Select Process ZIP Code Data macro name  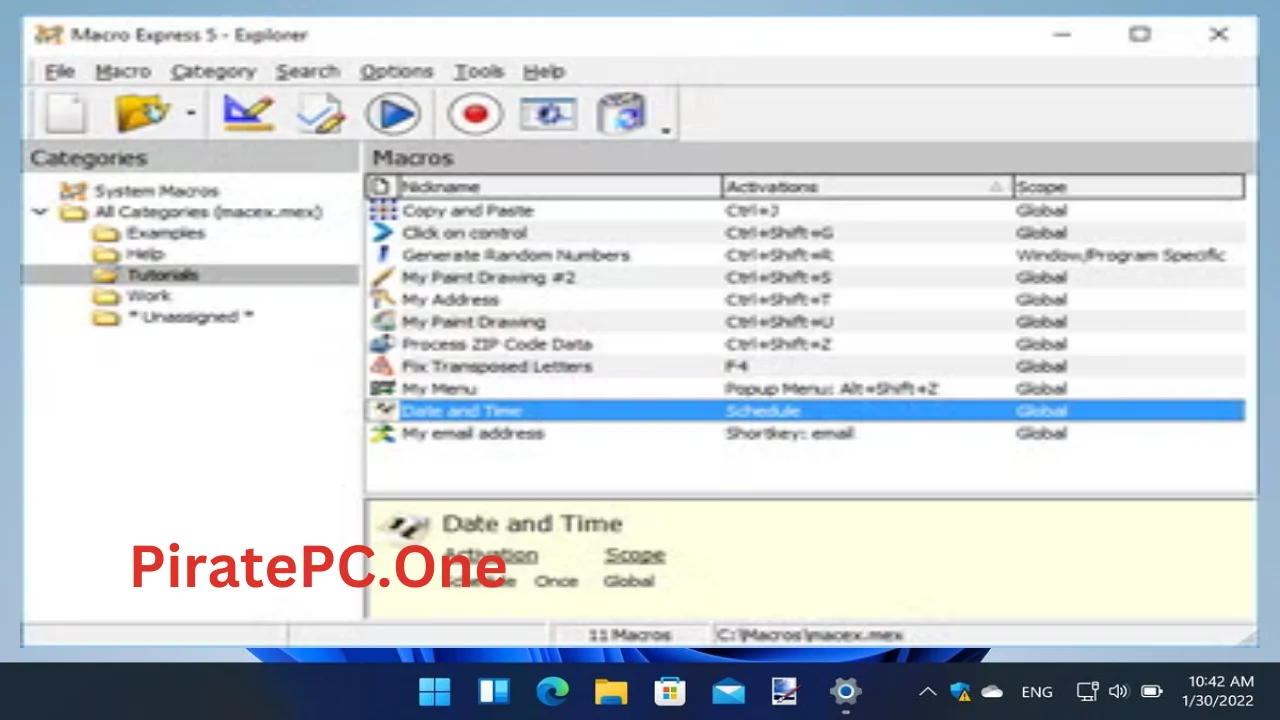pyautogui.click(x=496, y=344)
